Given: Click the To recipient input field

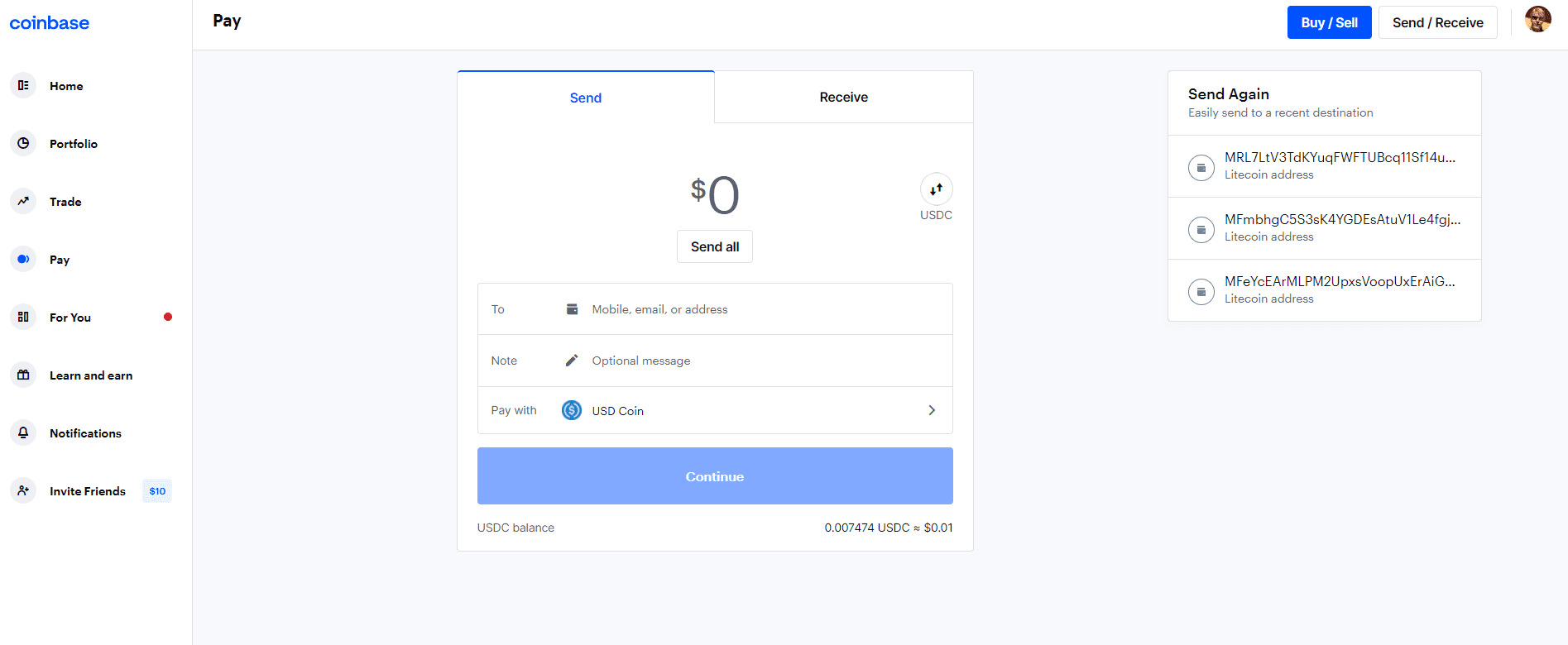Looking at the screenshot, I should point(715,309).
